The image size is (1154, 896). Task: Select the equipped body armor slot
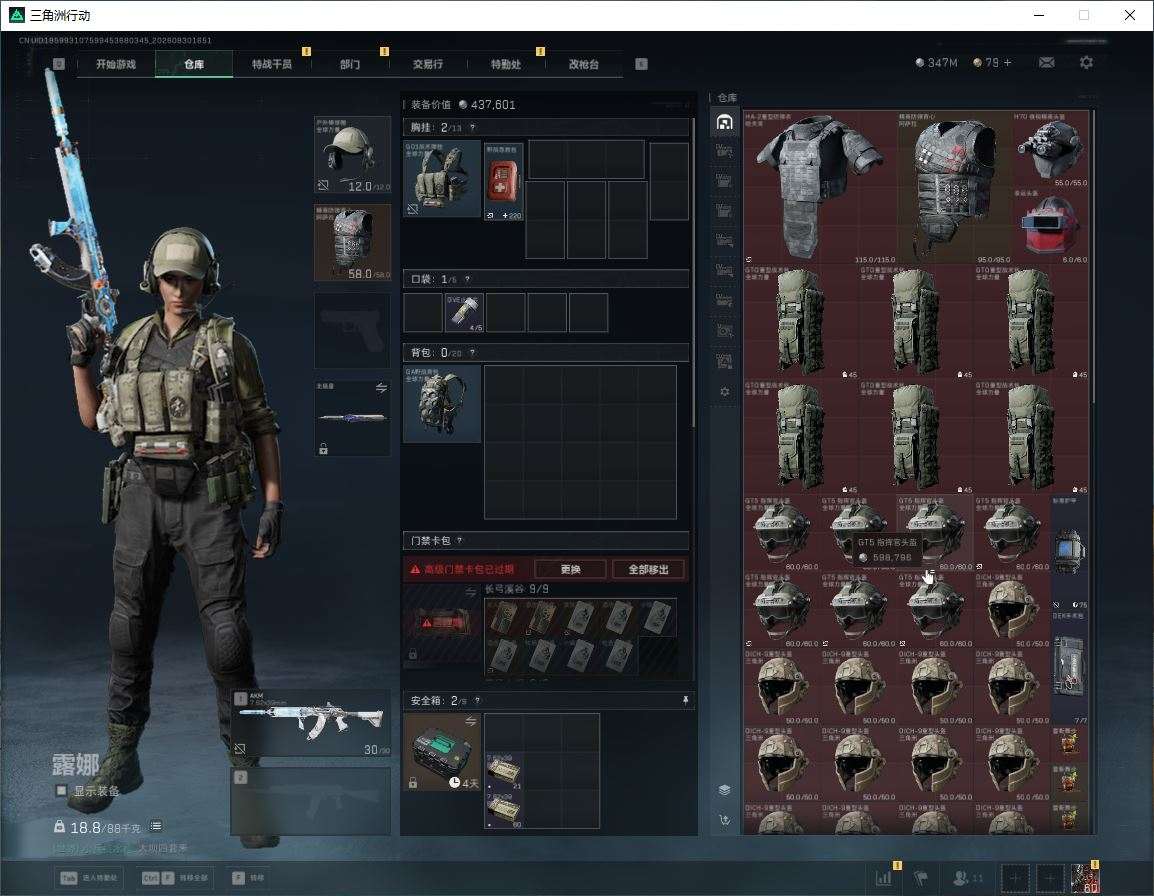click(353, 243)
